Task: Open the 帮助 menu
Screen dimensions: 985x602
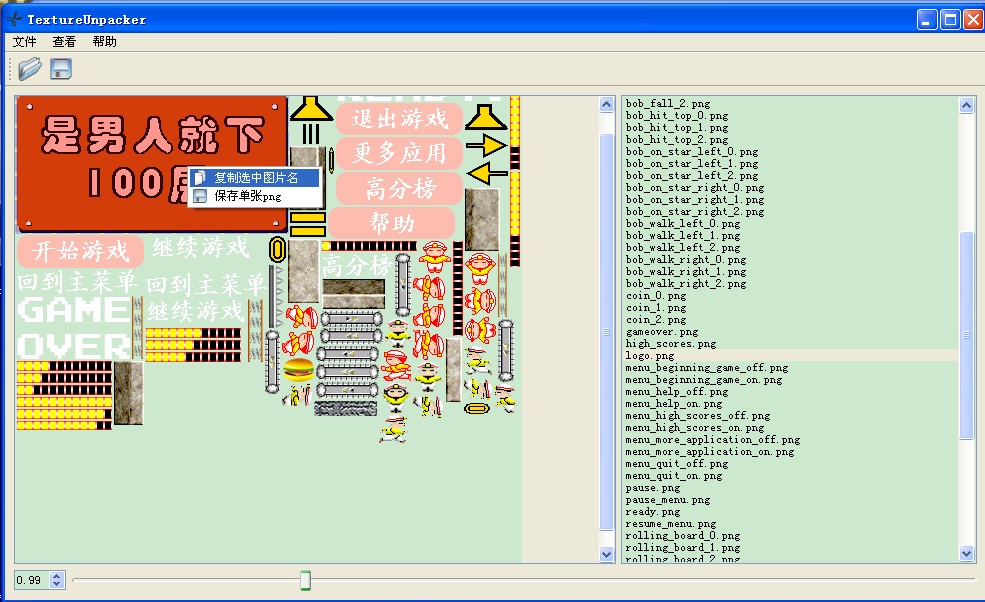Action: (104, 41)
